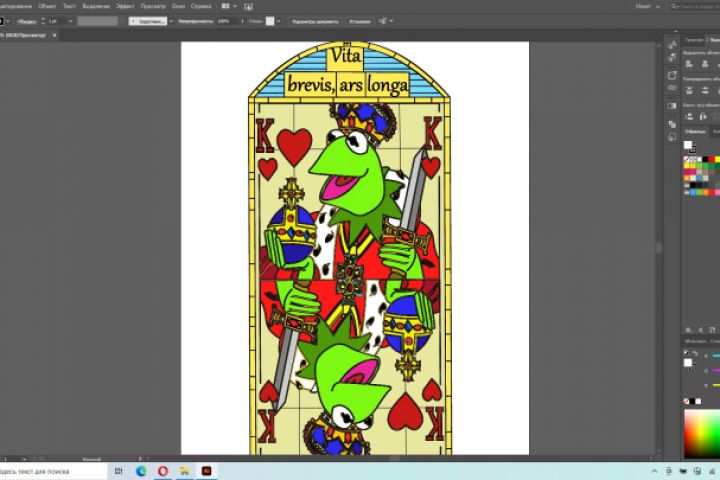Viewport: 720px width, 480px height.
Task: Click the second icon at layers panel bottom
Action: tap(700, 330)
